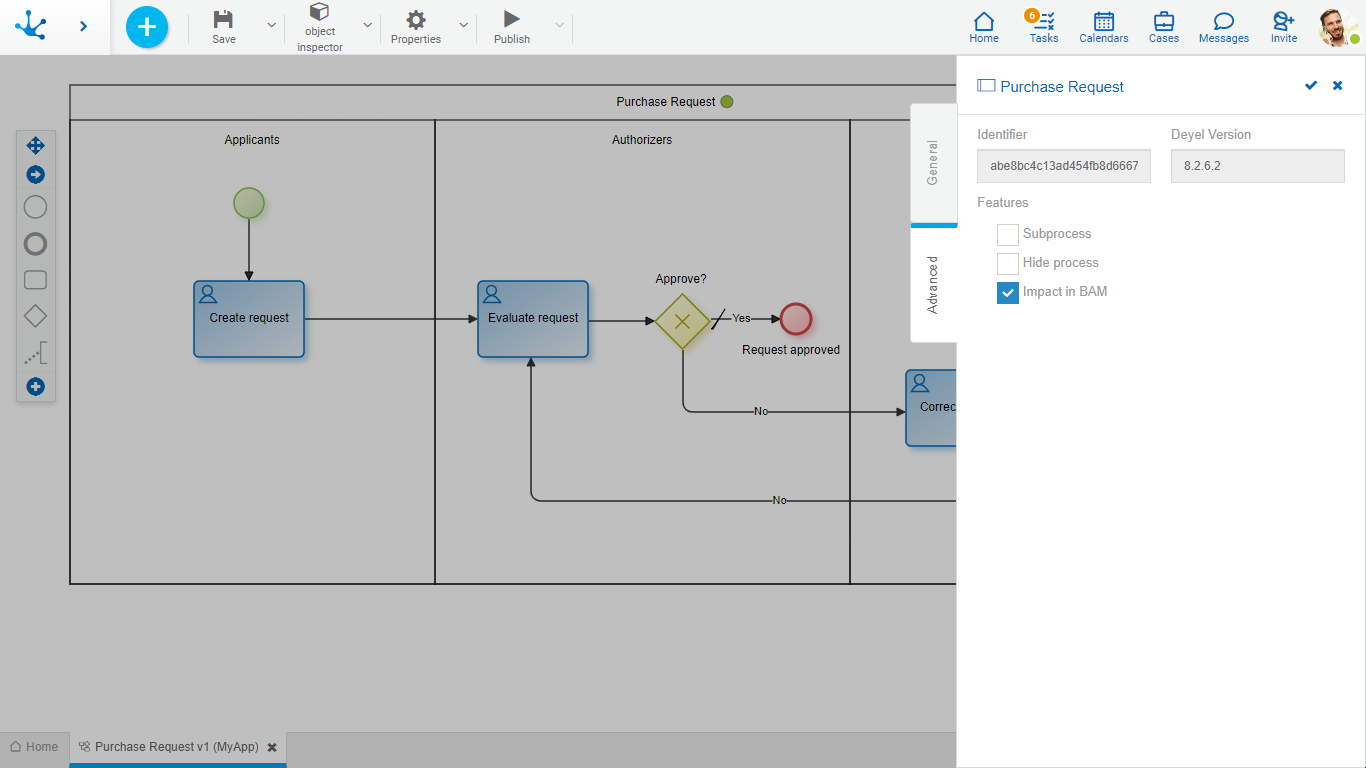Confirm panel changes with the checkmark
Viewport: 1366px width, 768px height.
coord(1311,86)
